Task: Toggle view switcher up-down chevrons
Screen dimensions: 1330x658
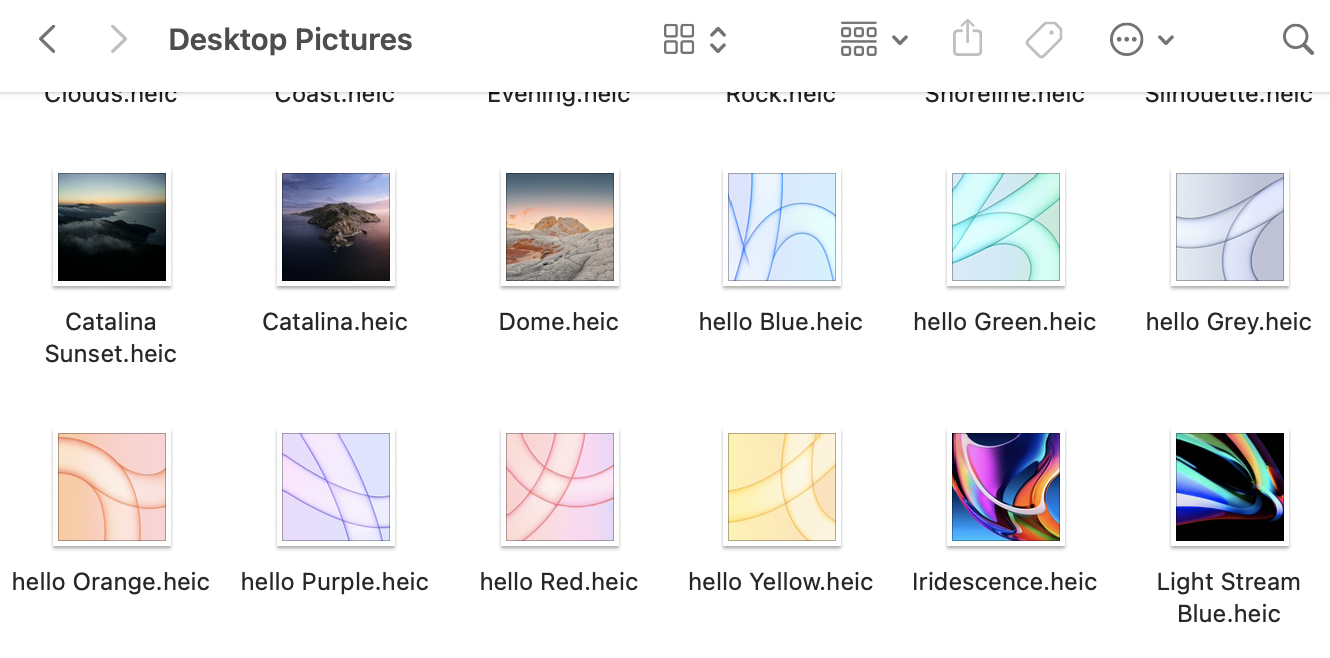Action: pyautogui.click(x=718, y=40)
